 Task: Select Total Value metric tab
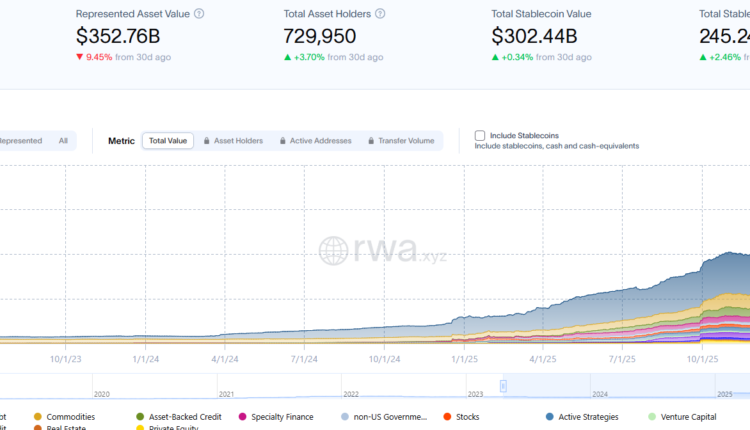168,141
